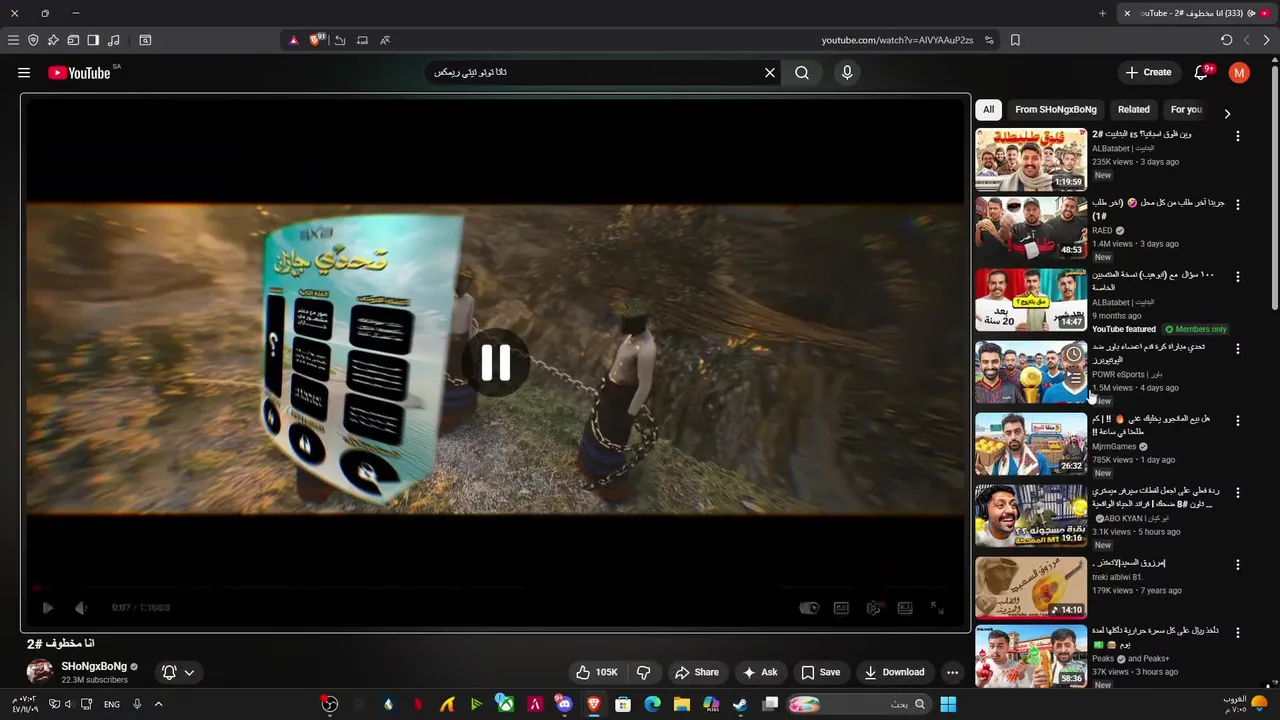This screenshot has width=1280, height=720.
Task: Click the player play button in control bar
Action: 47,607
